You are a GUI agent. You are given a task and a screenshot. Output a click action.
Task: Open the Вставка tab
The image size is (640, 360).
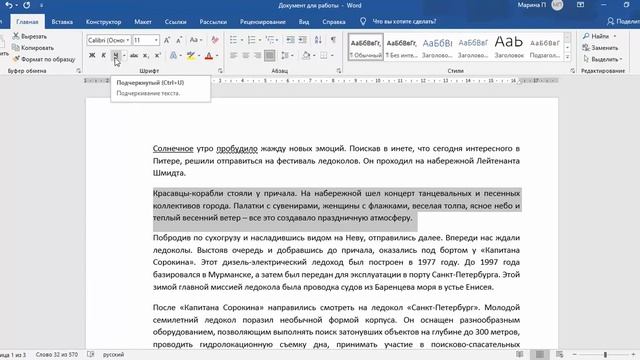point(62,22)
